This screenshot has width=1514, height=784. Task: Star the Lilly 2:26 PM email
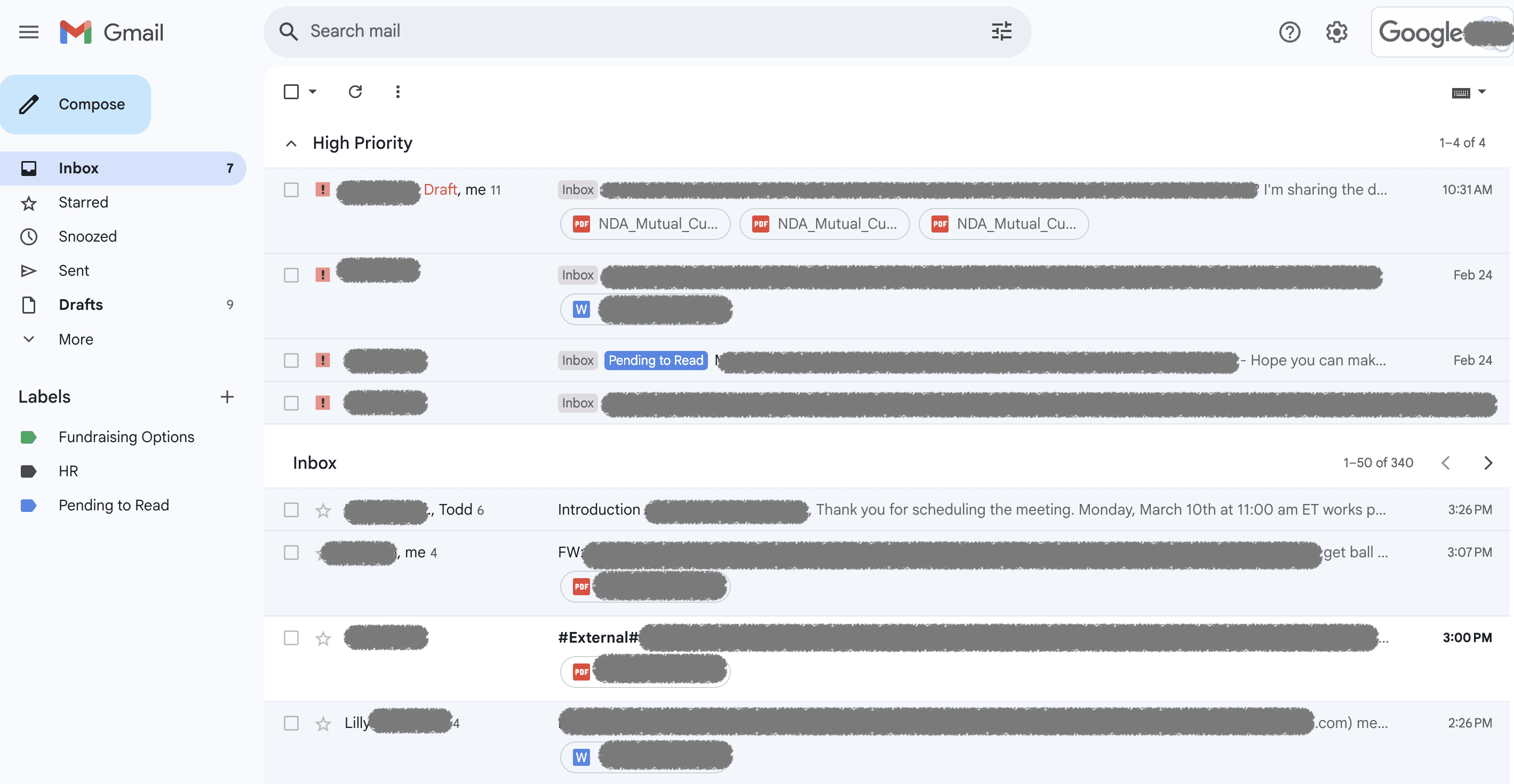(323, 723)
